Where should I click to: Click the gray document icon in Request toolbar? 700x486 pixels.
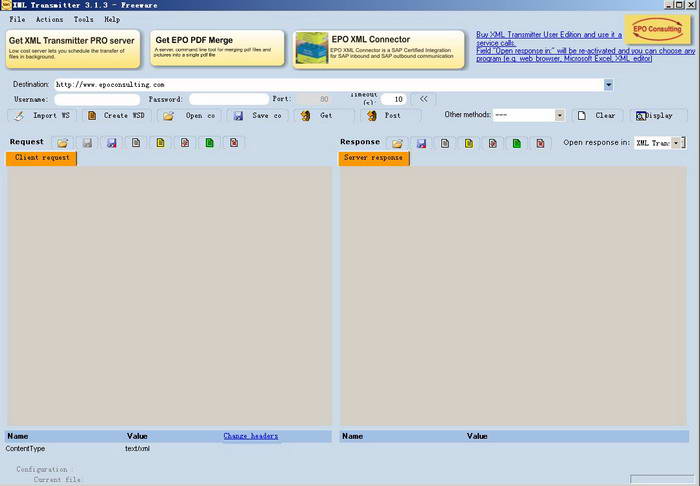[136, 143]
